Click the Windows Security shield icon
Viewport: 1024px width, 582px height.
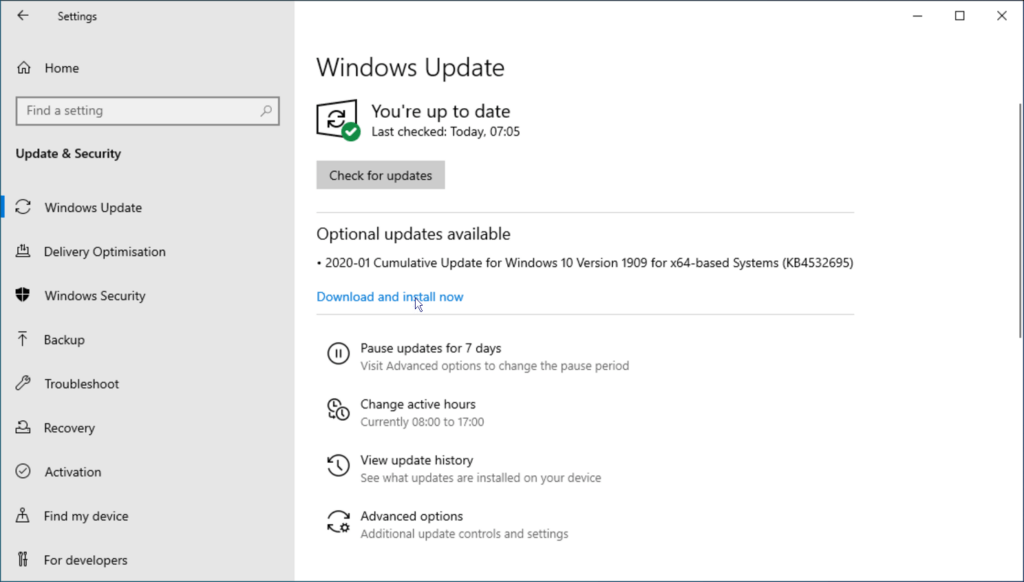(23, 296)
